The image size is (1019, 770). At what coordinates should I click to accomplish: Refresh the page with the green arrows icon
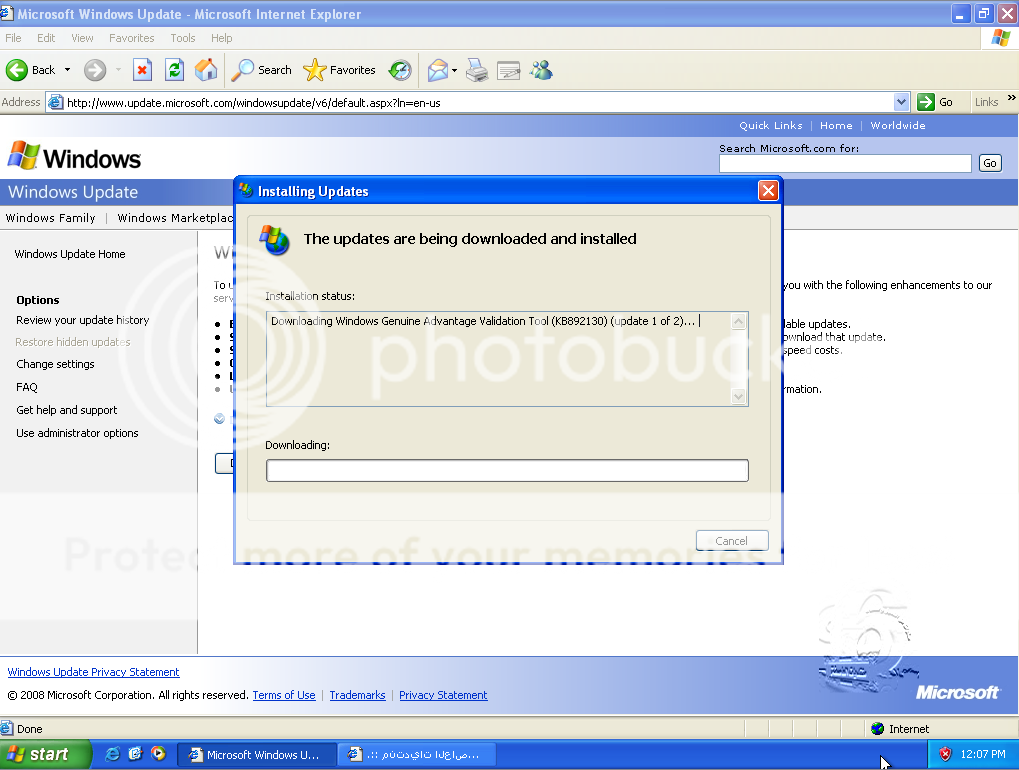[x=174, y=70]
